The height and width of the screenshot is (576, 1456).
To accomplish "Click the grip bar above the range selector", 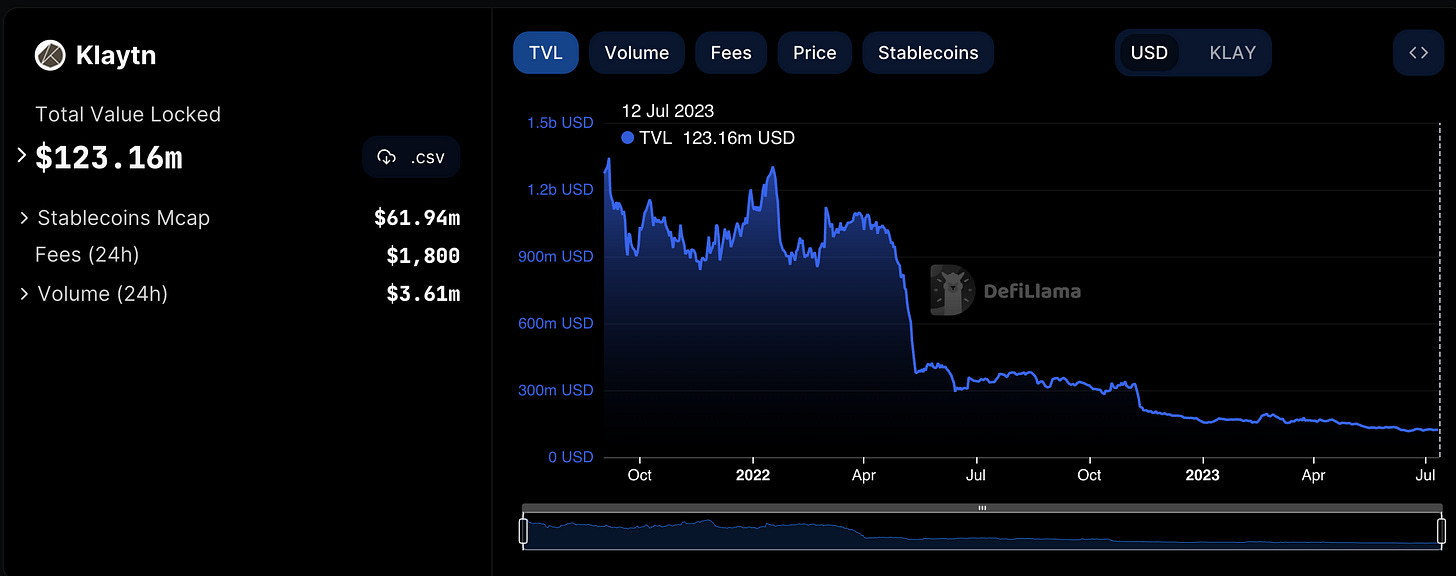I will click(x=982, y=508).
